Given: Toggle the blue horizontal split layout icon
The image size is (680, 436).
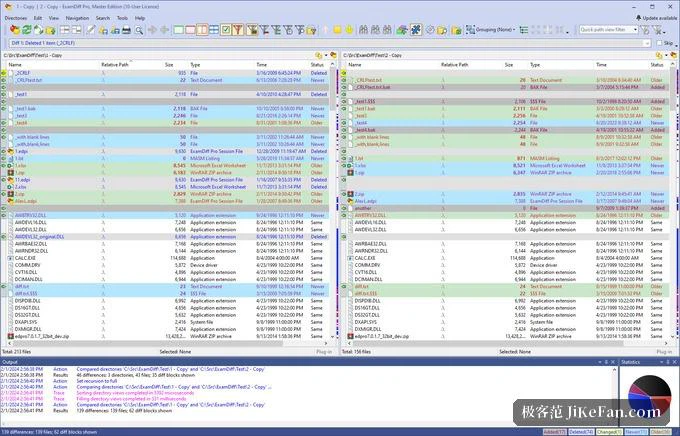Looking at the screenshot, I should click(x=214, y=30).
